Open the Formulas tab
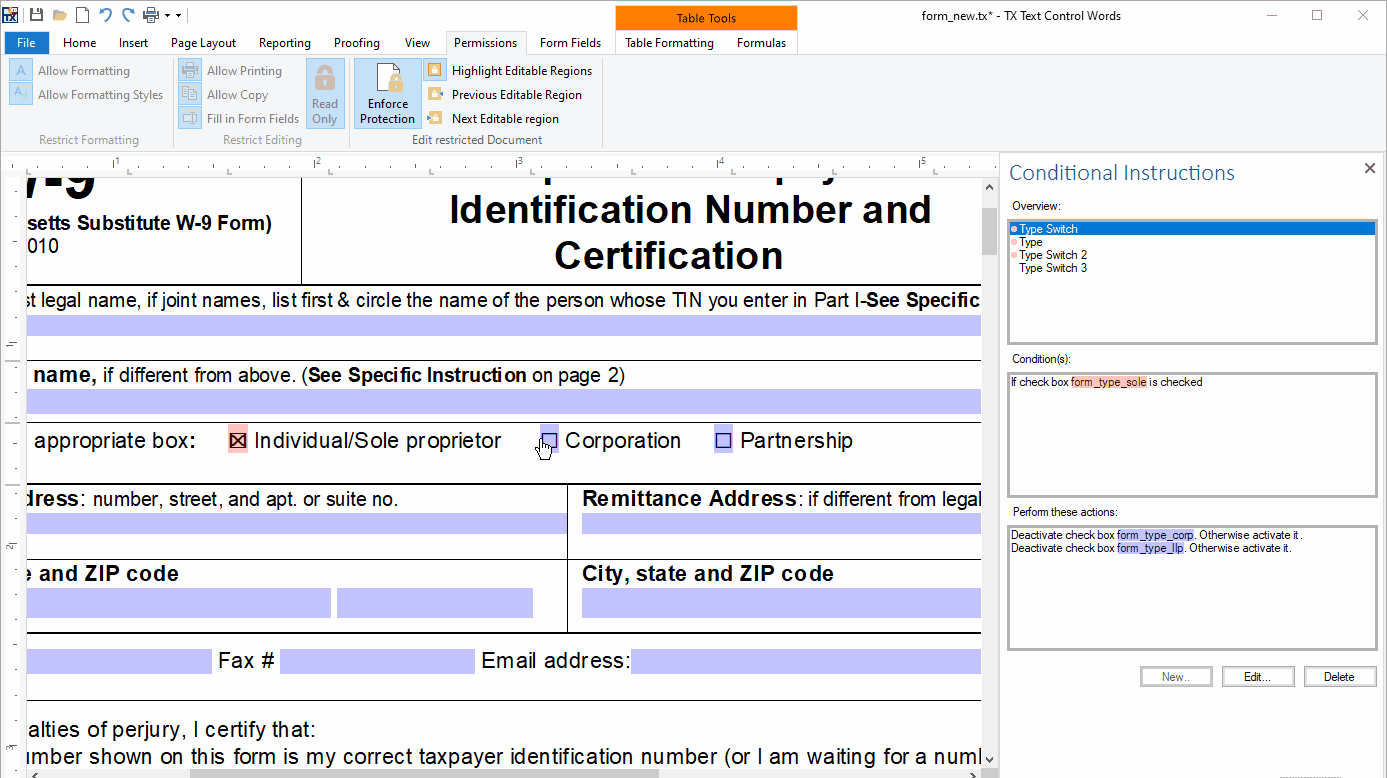 click(761, 43)
